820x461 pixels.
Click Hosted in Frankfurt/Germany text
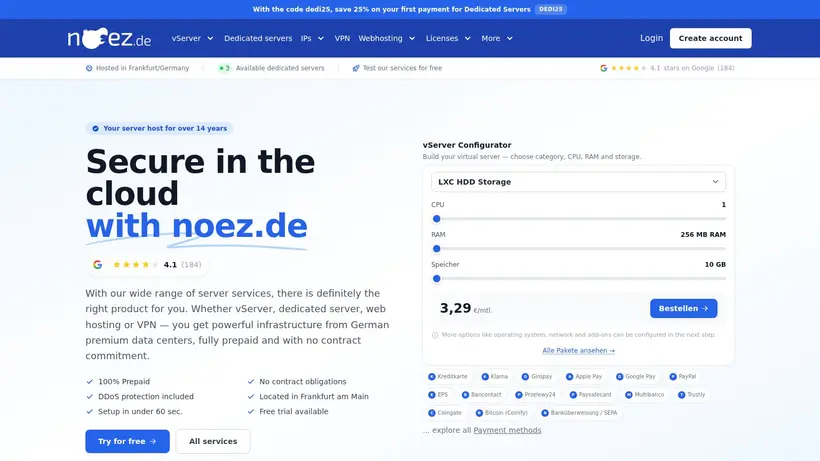click(142, 68)
